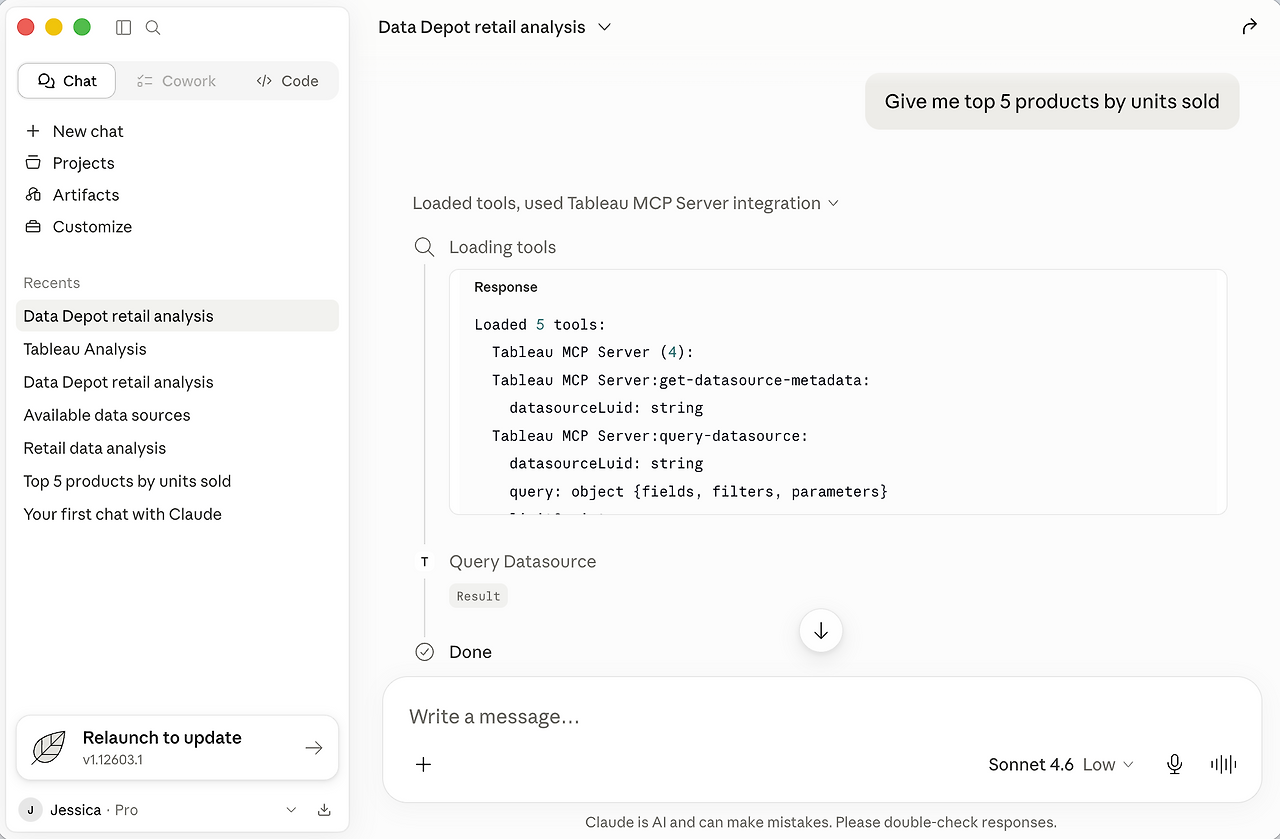Click the green macOS fullscreen button
This screenshot has height=839, width=1280.
tap(82, 27)
